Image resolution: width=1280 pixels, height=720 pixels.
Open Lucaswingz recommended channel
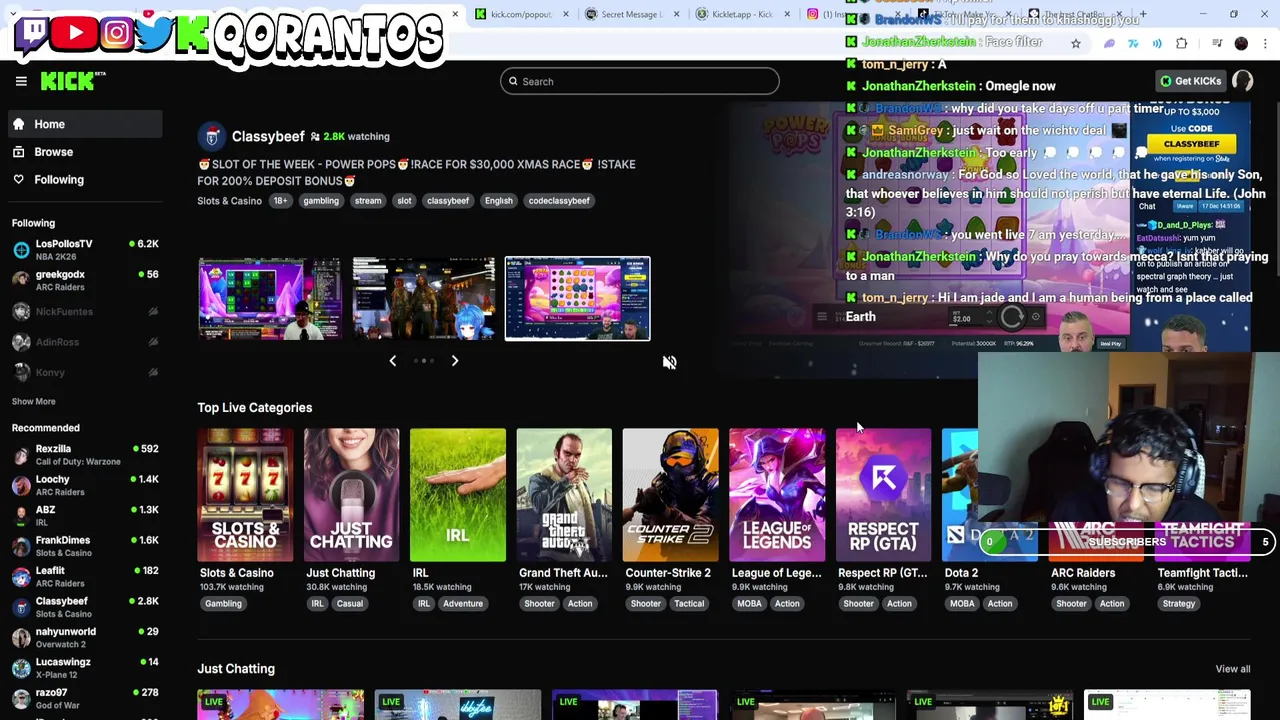point(84,668)
